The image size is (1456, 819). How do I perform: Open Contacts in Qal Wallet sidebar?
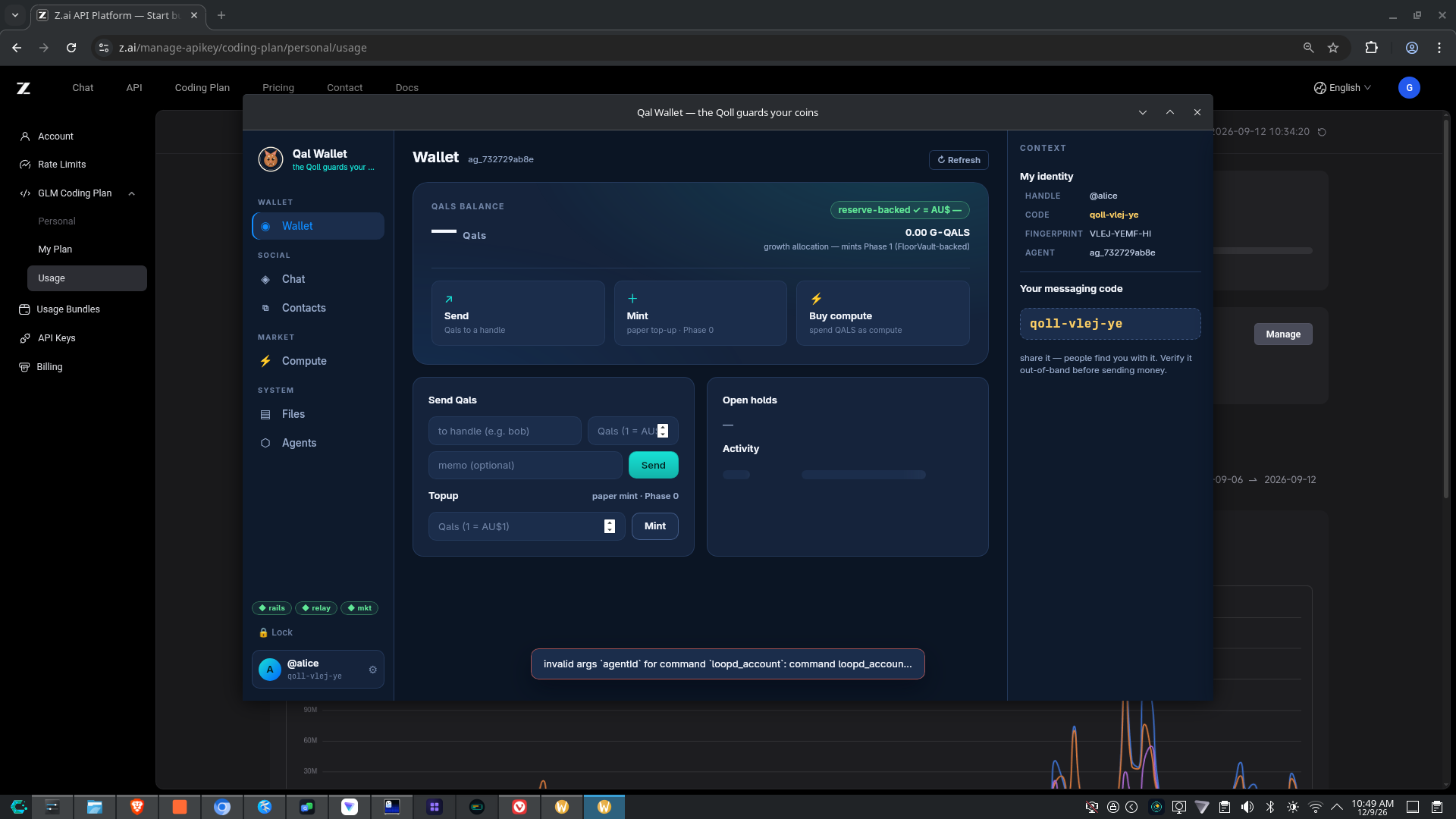point(318,308)
